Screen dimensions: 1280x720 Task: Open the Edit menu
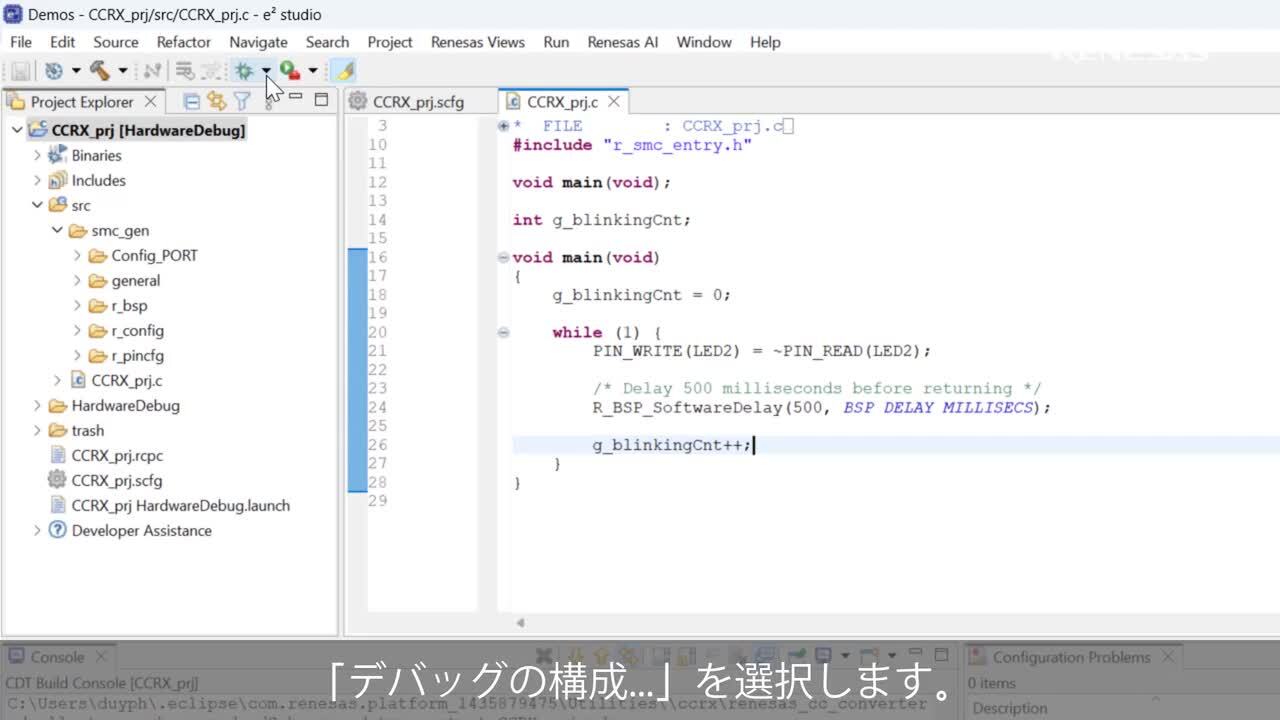tap(62, 42)
